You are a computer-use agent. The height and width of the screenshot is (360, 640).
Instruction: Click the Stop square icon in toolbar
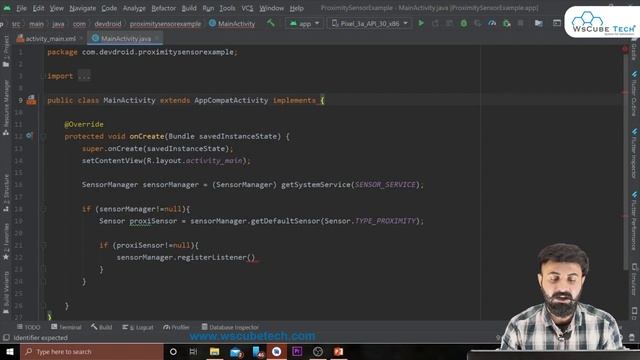[x=520, y=23]
